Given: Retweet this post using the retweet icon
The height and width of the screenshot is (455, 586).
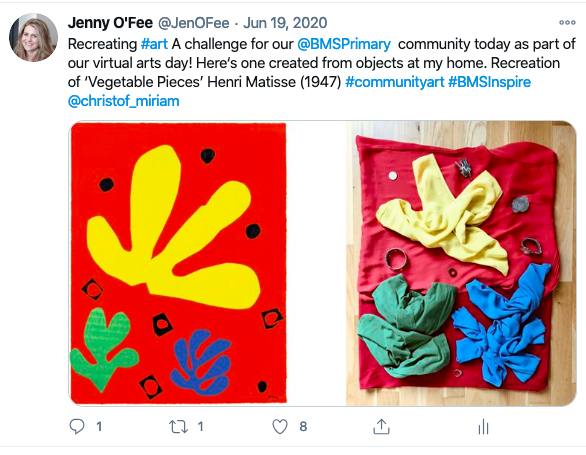Looking at the screenshot, I should point(178,427).
